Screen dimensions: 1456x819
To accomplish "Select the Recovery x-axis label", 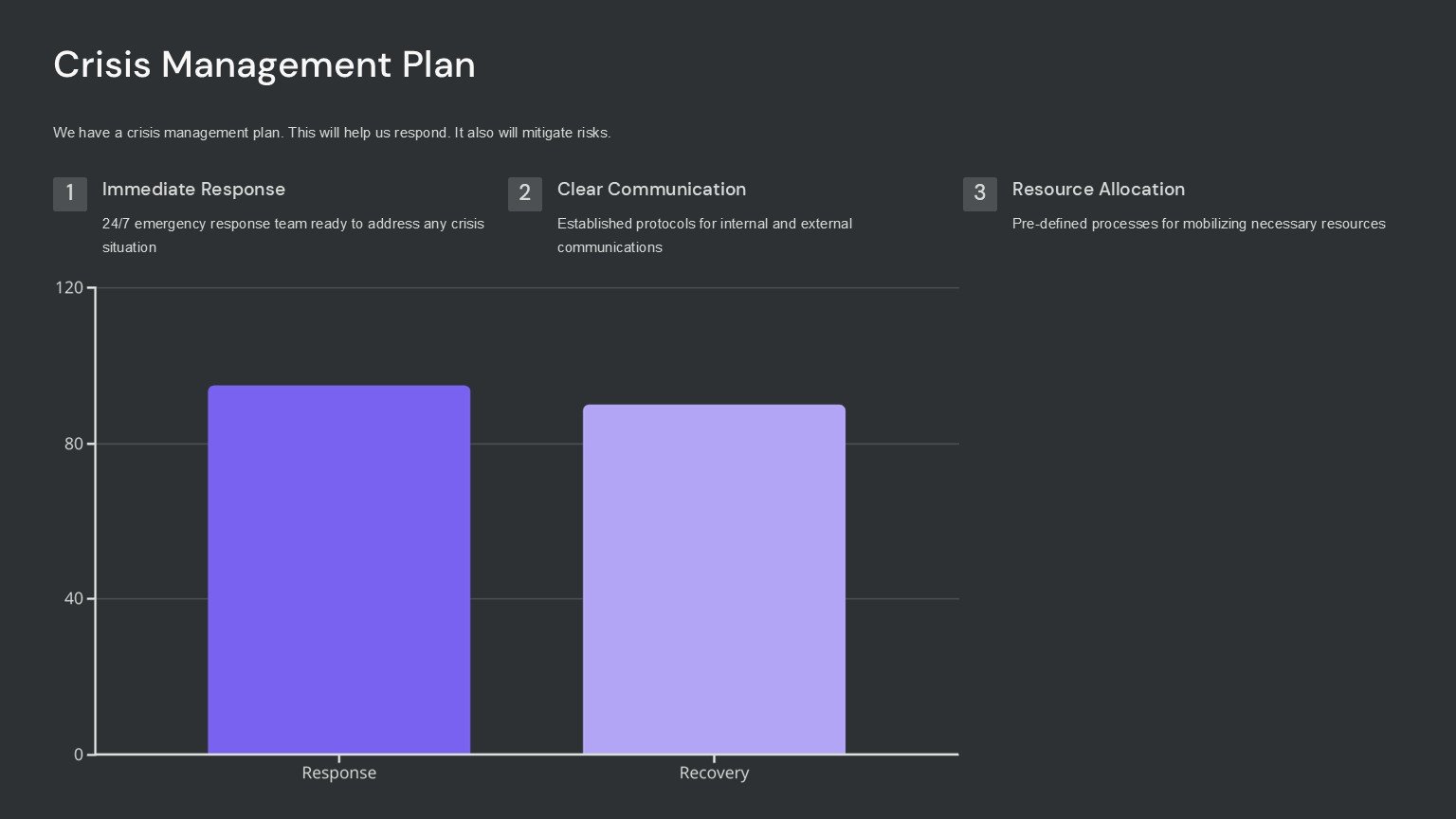I will click(714, 773).
